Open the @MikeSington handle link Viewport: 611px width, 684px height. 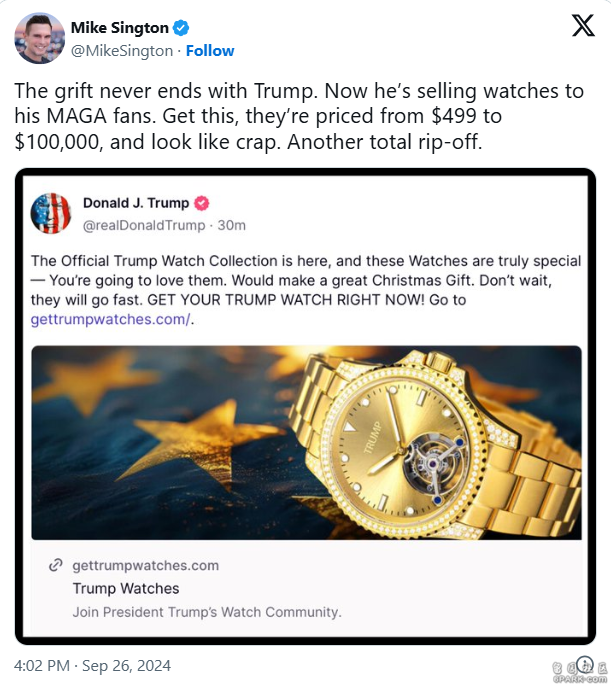click(121, 51)
